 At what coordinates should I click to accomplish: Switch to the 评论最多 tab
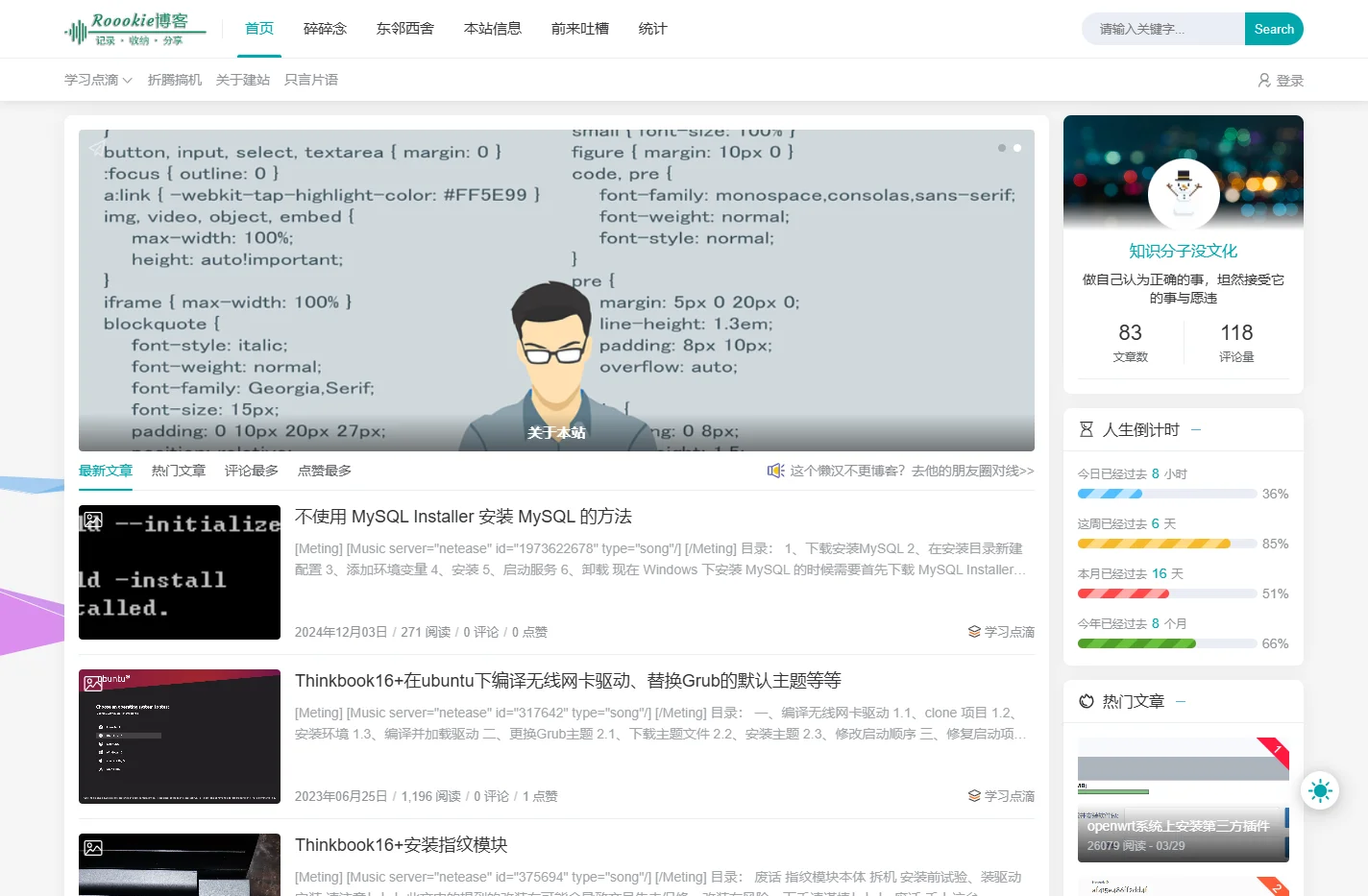tap(252, 471)
